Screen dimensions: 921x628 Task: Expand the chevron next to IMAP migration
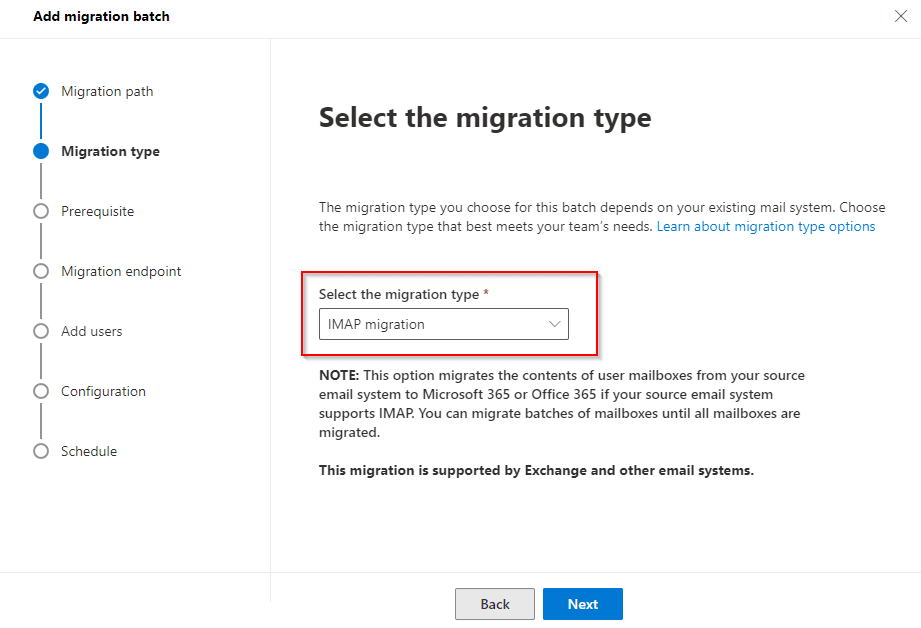click(554, 324)
